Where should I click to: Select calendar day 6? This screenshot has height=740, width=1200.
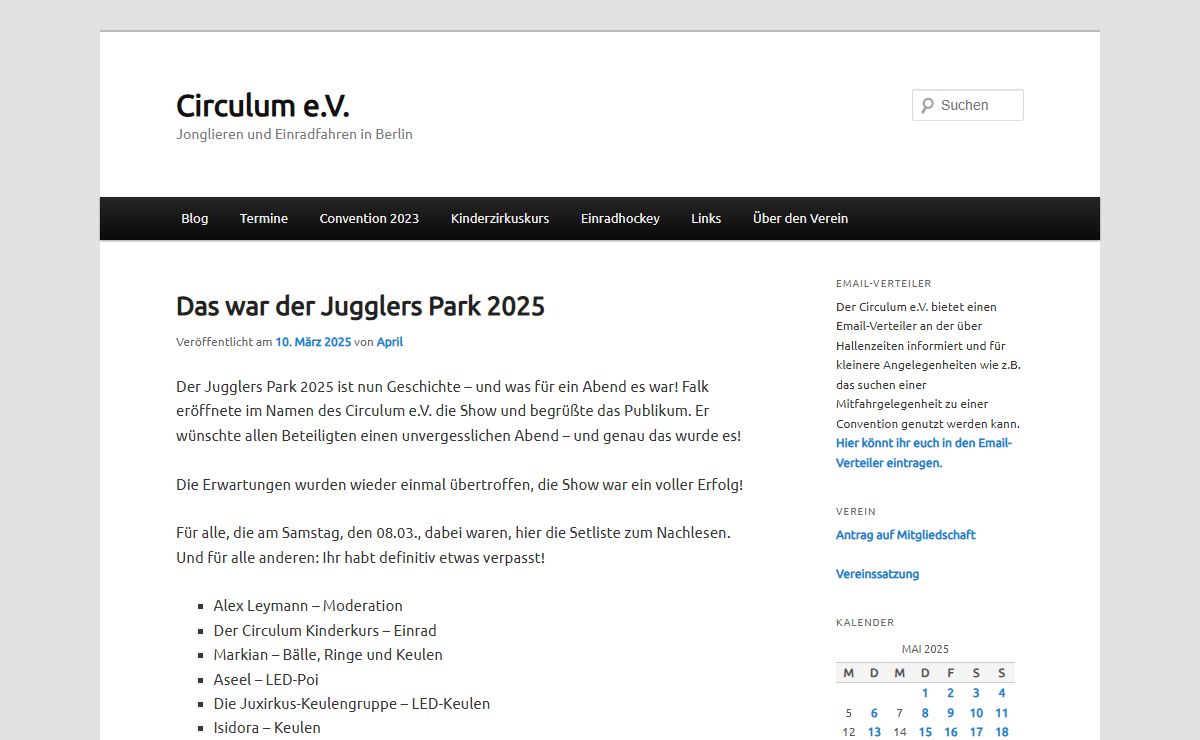pos(874,713)
